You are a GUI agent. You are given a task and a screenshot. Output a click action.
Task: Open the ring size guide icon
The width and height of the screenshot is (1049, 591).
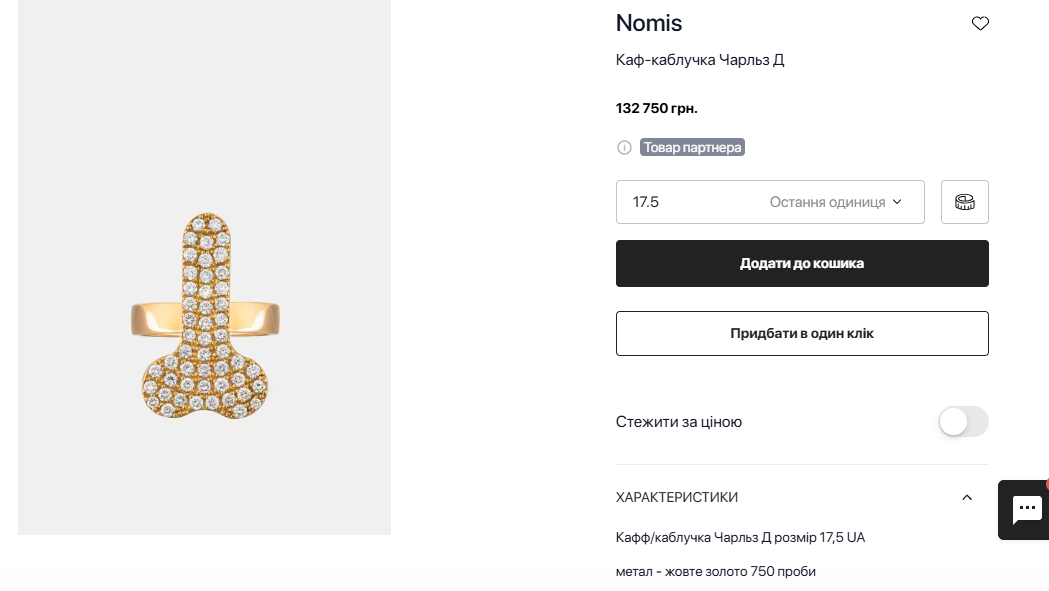click(x=964, y=202)
